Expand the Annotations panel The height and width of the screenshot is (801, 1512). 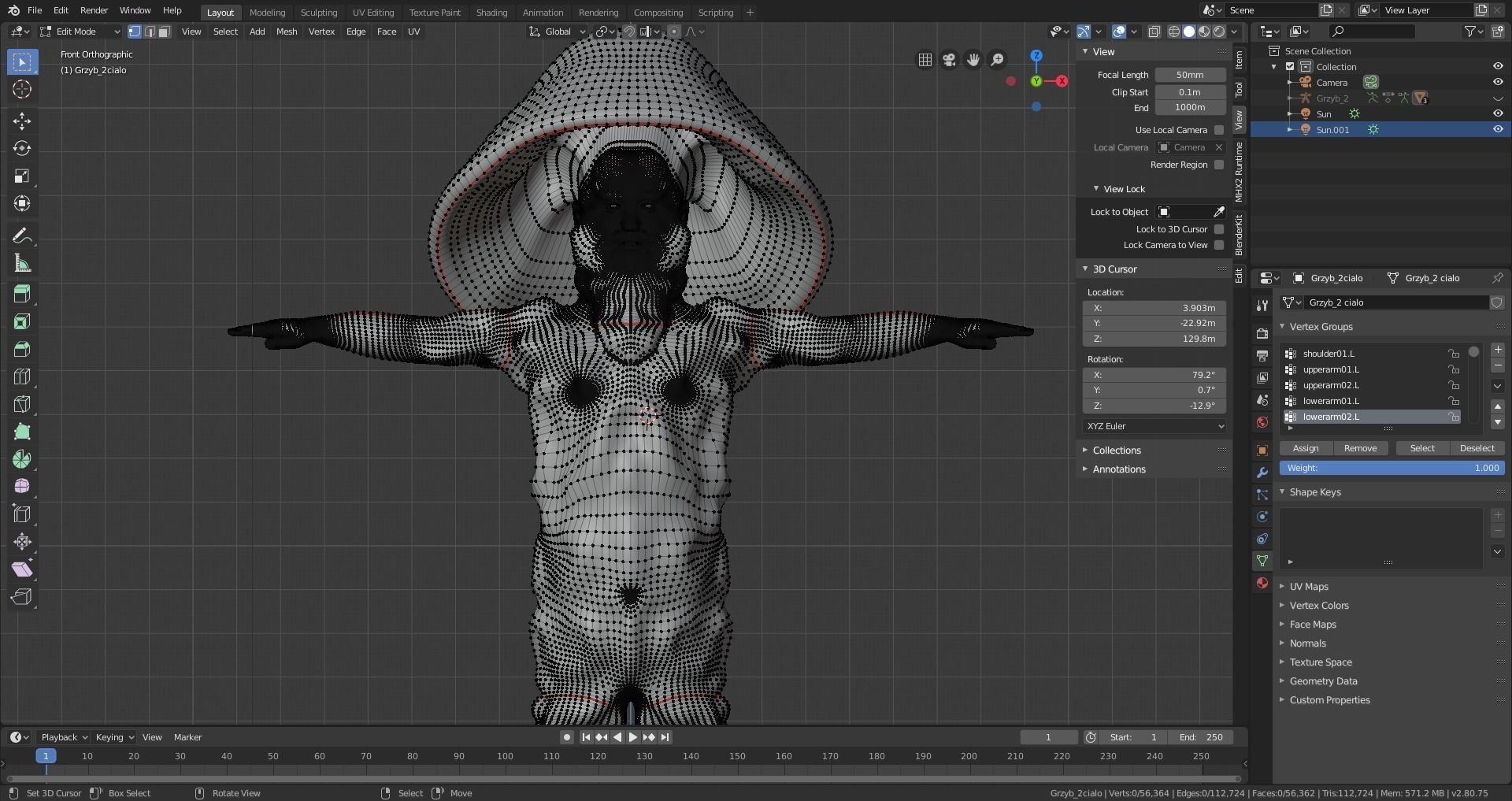click(1118, 469)
